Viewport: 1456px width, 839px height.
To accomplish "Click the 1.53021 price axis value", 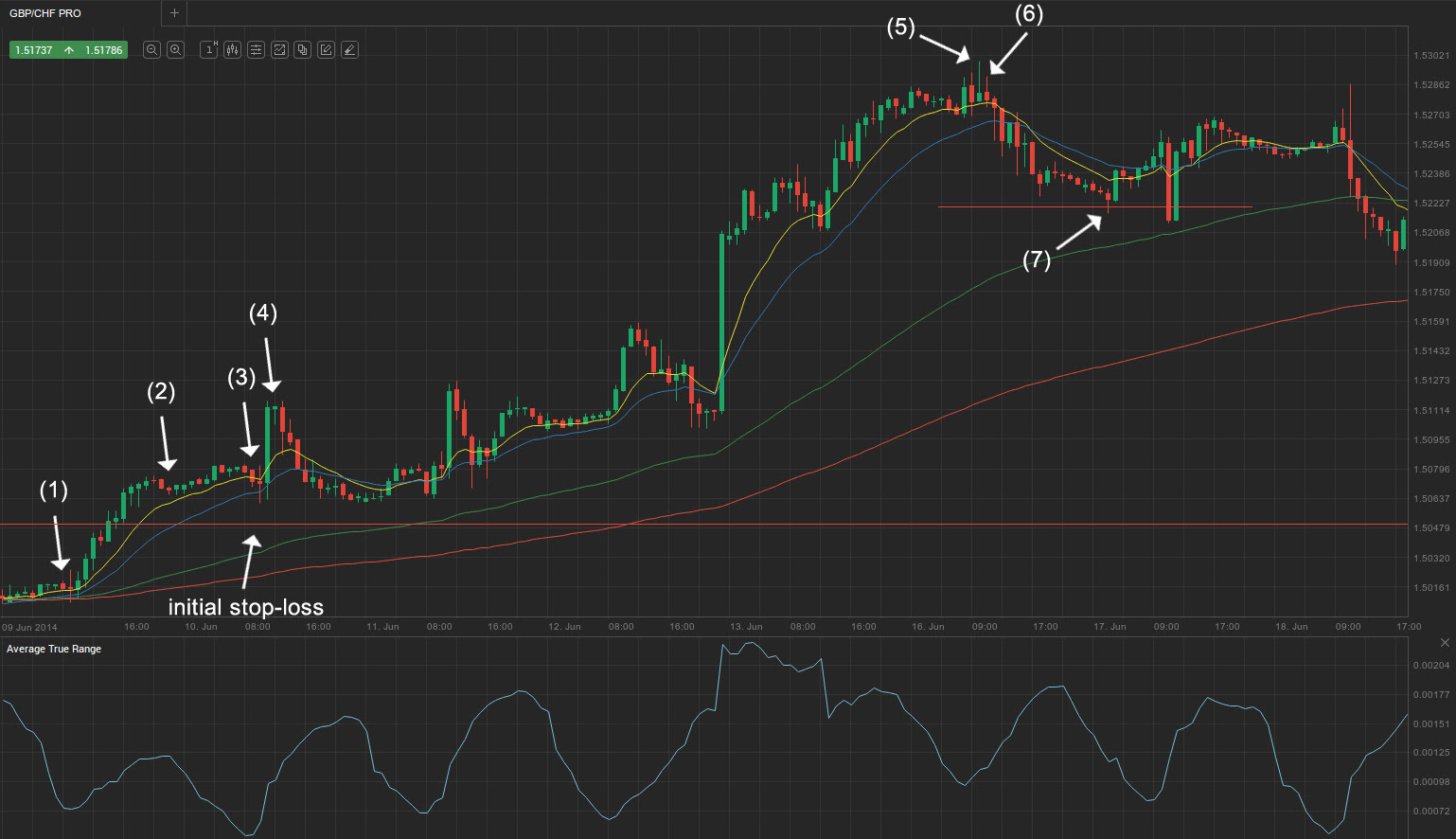I will pyautogui.click(x=1431, y=56).
